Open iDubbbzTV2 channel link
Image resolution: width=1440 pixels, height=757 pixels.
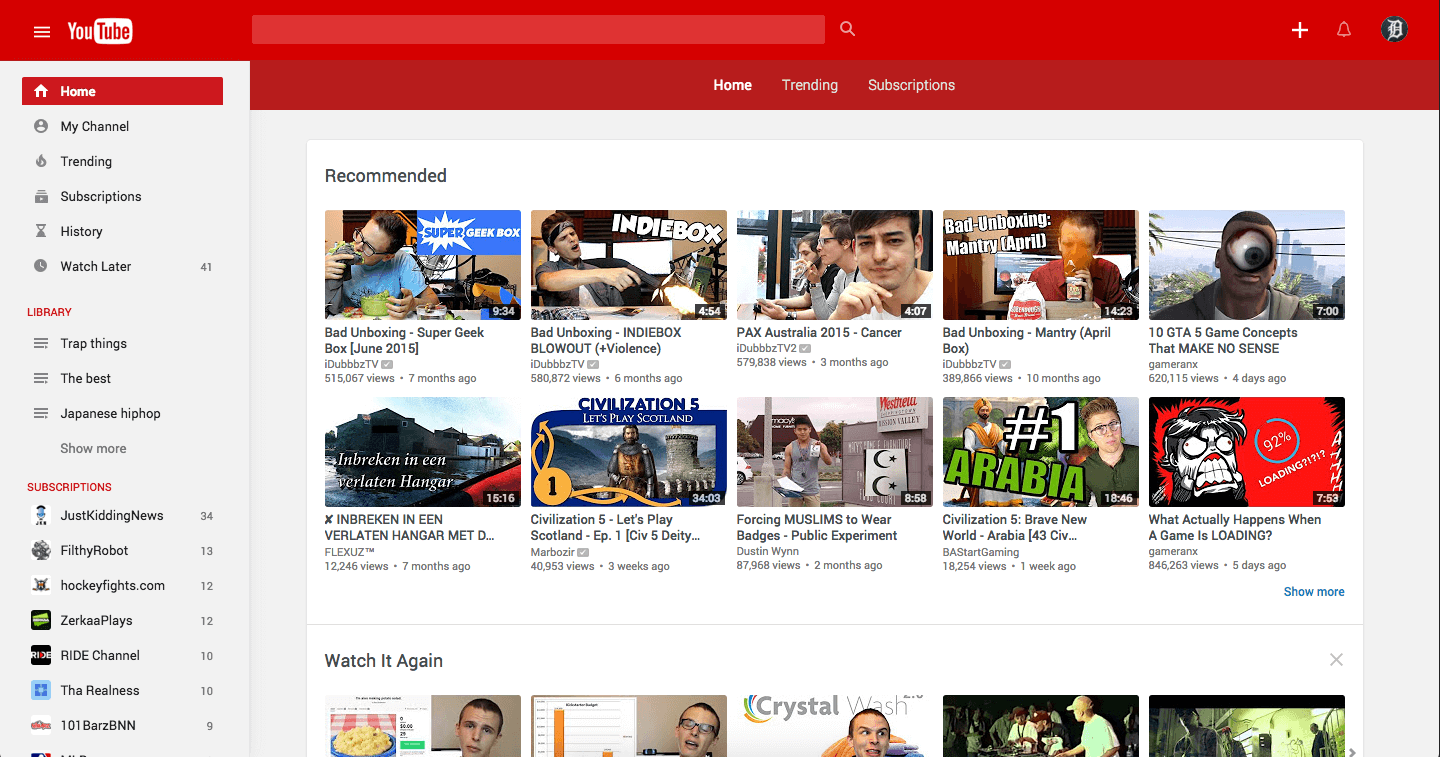click(767, 348)
